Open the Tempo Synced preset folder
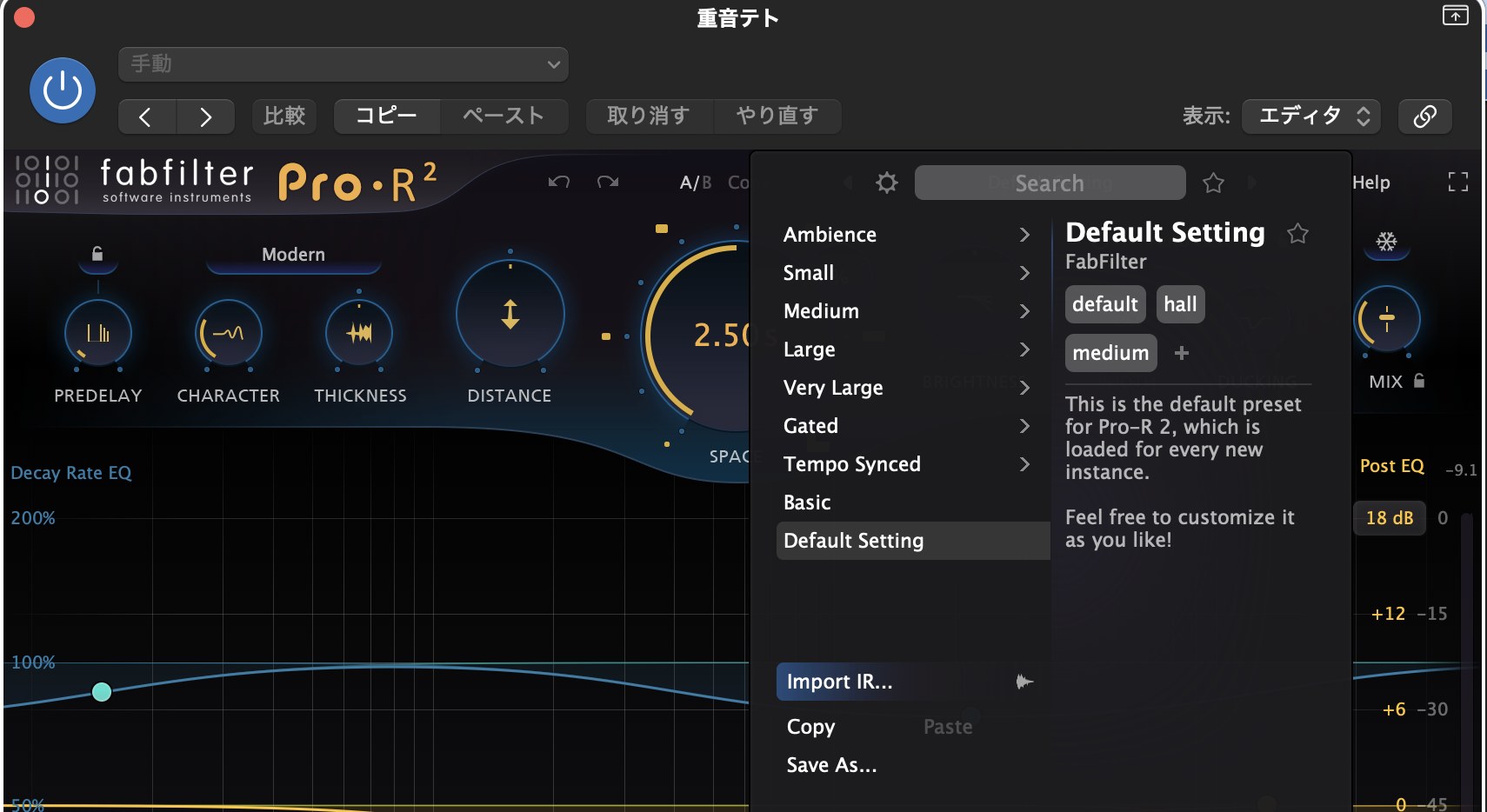 click(907, 464)
